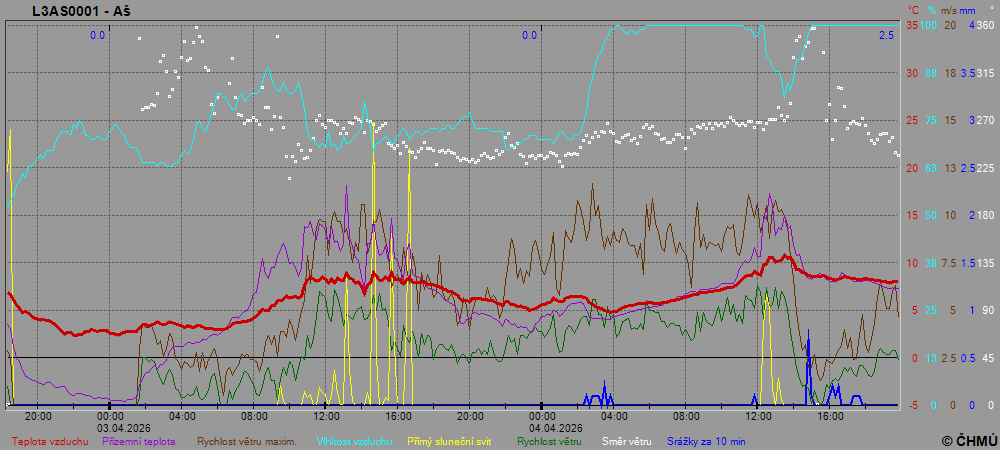
Task: Select the Rychlost větru maxim. legend label
Action: pyautogui.click(x=246, y=441)
